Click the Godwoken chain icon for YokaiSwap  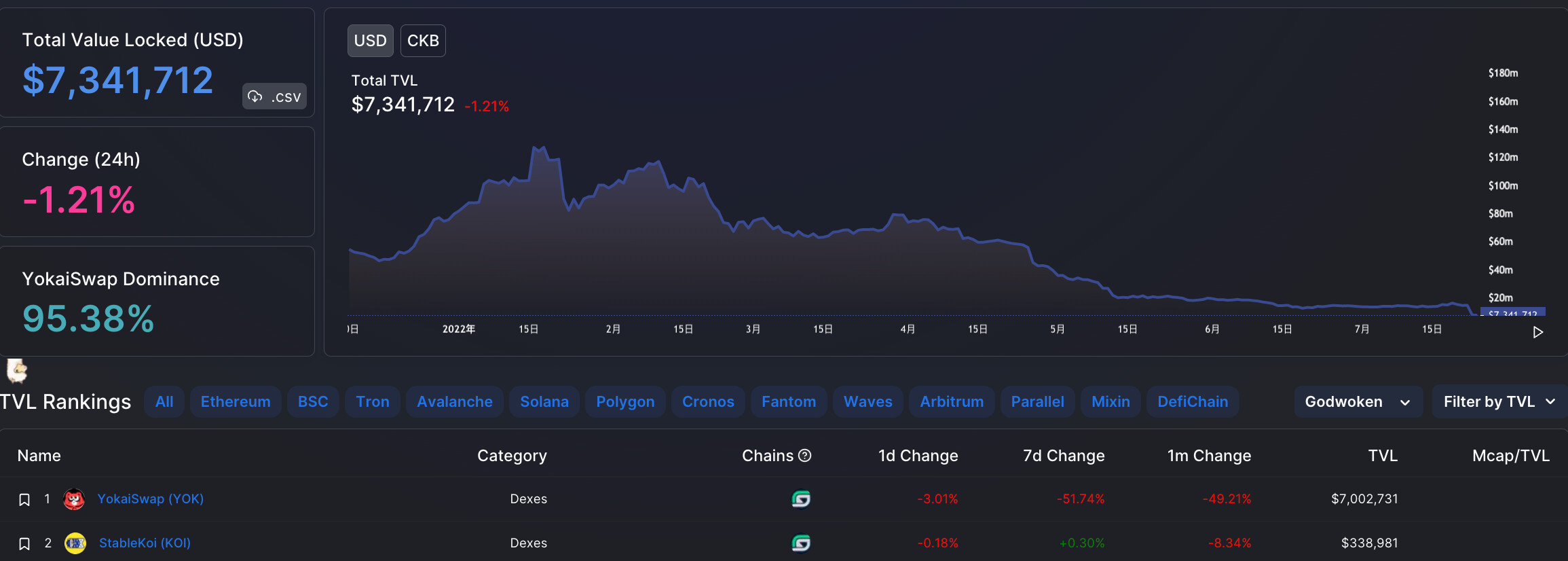click(801, 499)
